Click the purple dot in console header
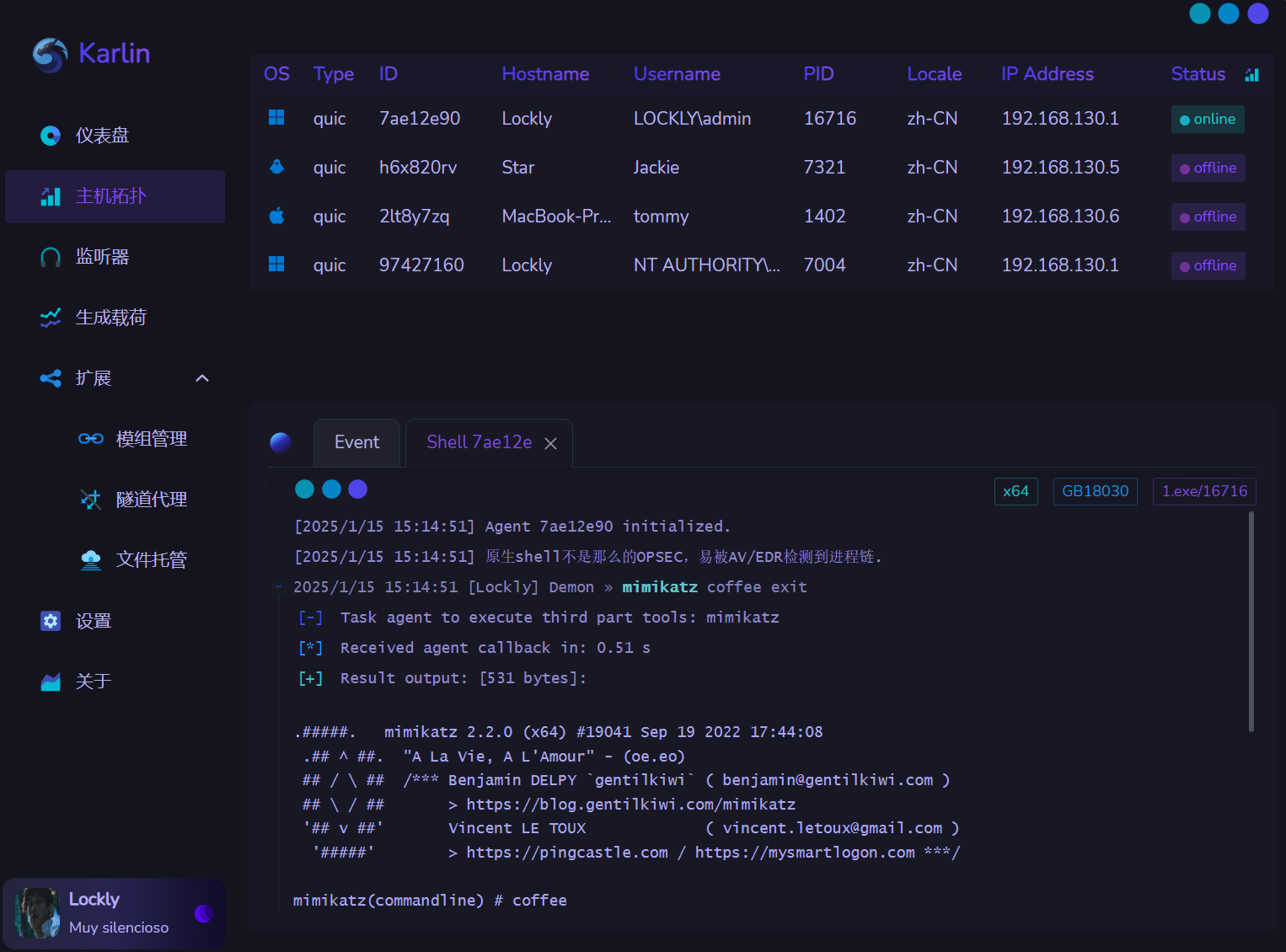Viewport: 1286px width, 952px height. tap(358, 489)
